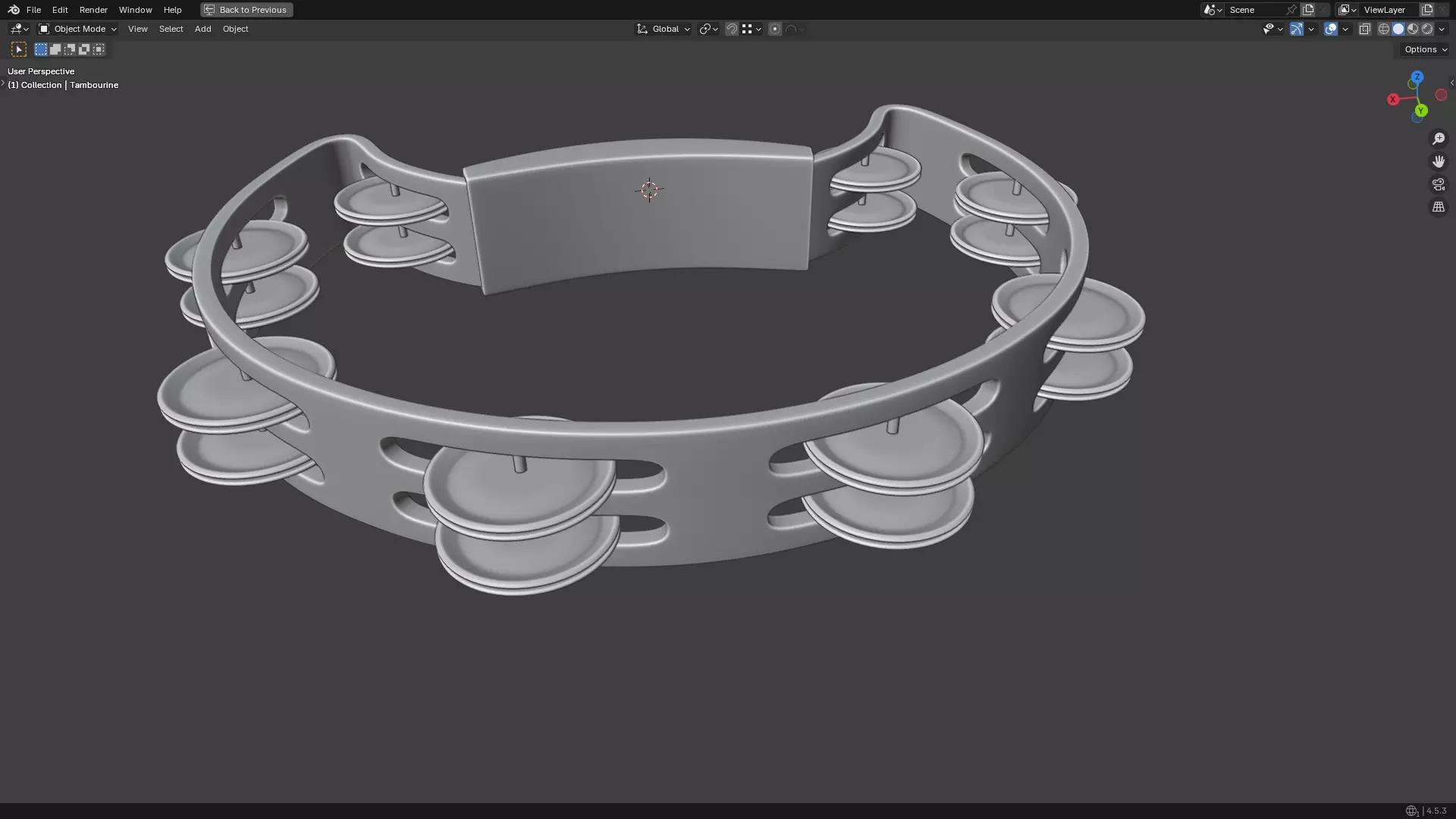Switch orthographic/perspective with grid icon
This screenshot has width=1456, height=819.
pyautogui.click(x=1439, y=207)
